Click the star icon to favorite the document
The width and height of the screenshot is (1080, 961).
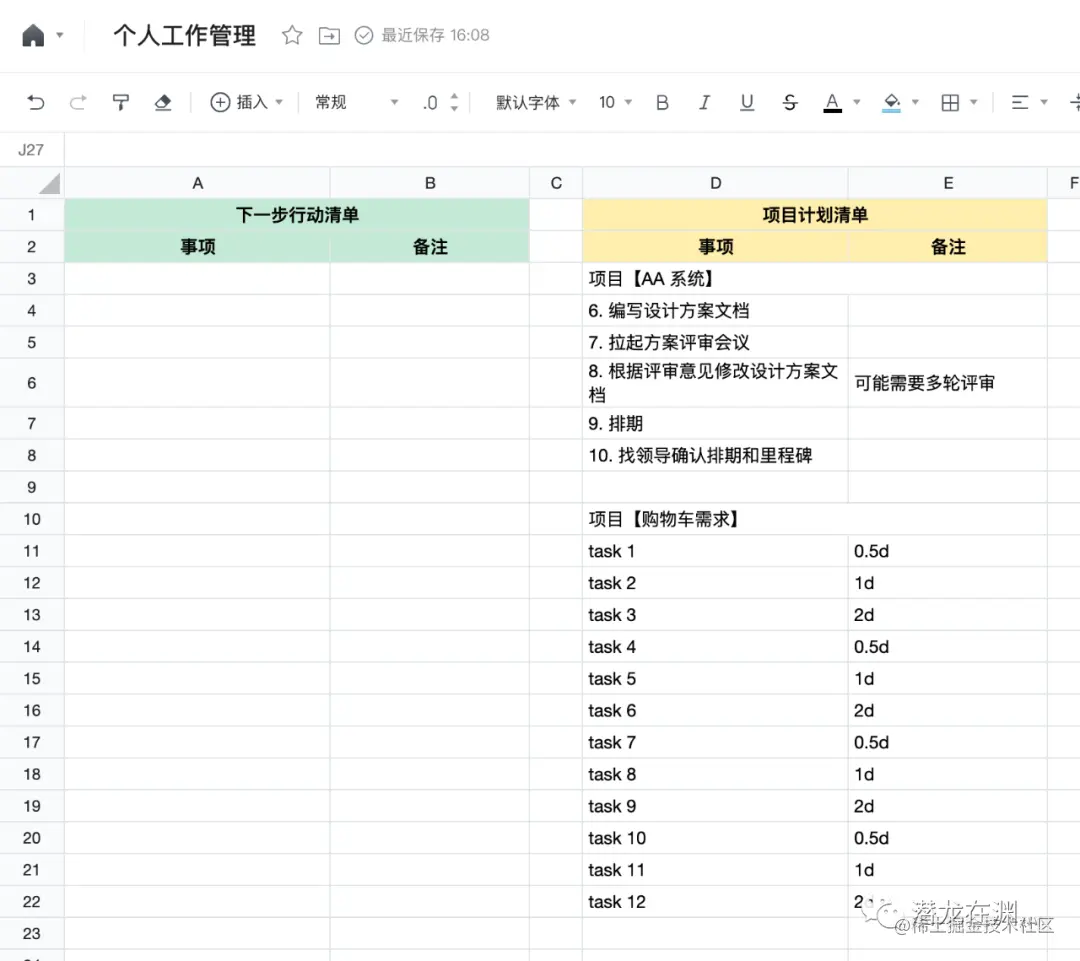point(290,34)
